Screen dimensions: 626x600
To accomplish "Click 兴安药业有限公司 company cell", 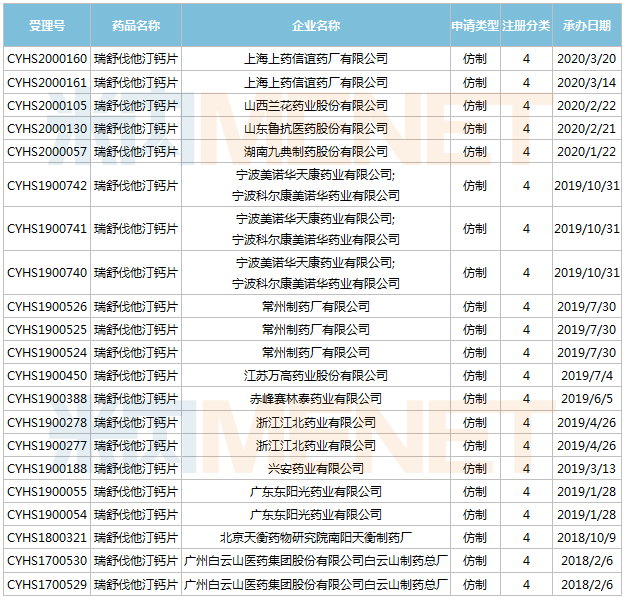I will click(x=316, y=468).
